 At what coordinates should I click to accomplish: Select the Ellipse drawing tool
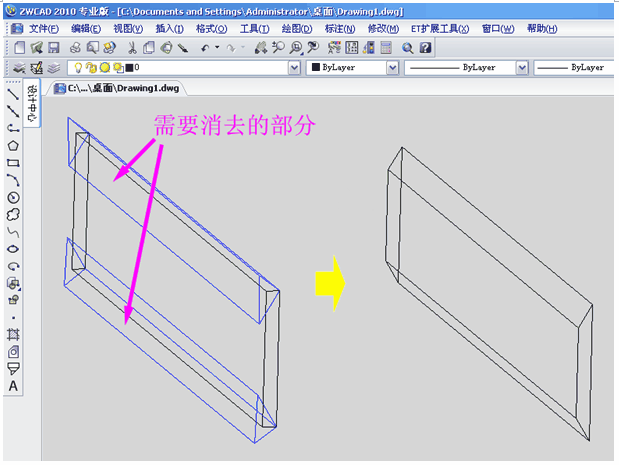pos(13,248)
